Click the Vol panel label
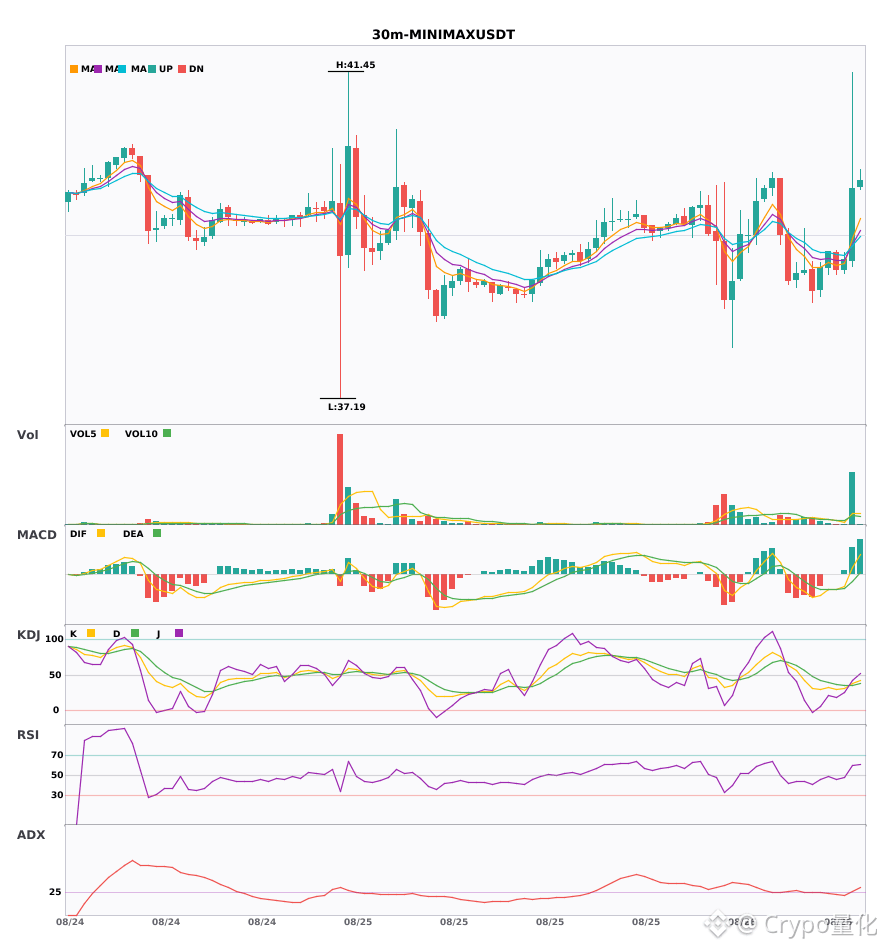This screenshot has width=885, height=950. 27,435
